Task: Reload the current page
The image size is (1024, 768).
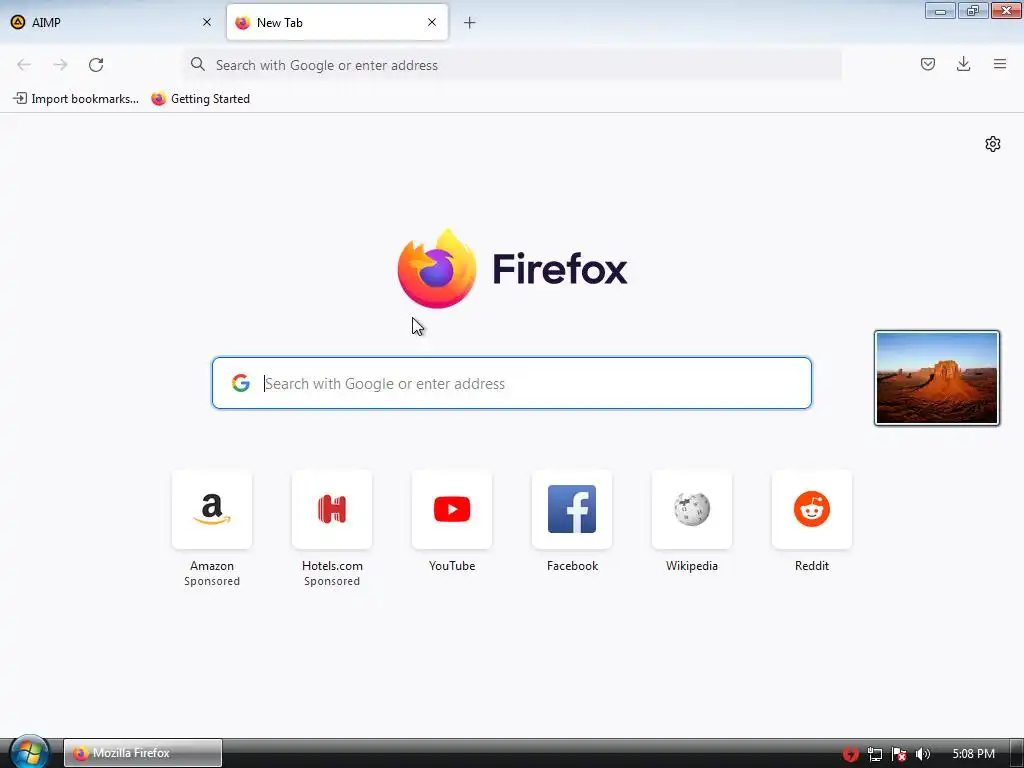Action: [x=96, y=65]
